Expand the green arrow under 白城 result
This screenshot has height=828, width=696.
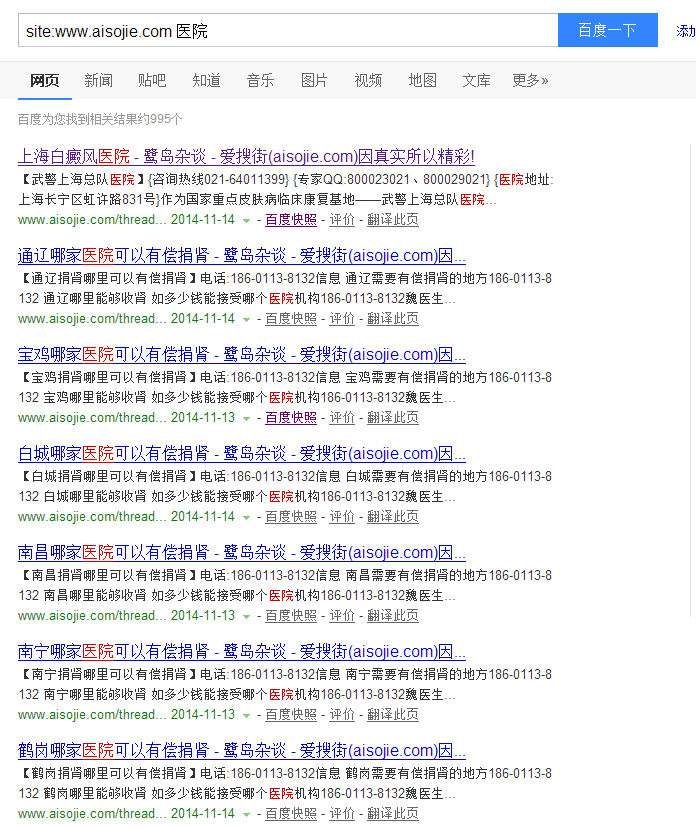246,518
